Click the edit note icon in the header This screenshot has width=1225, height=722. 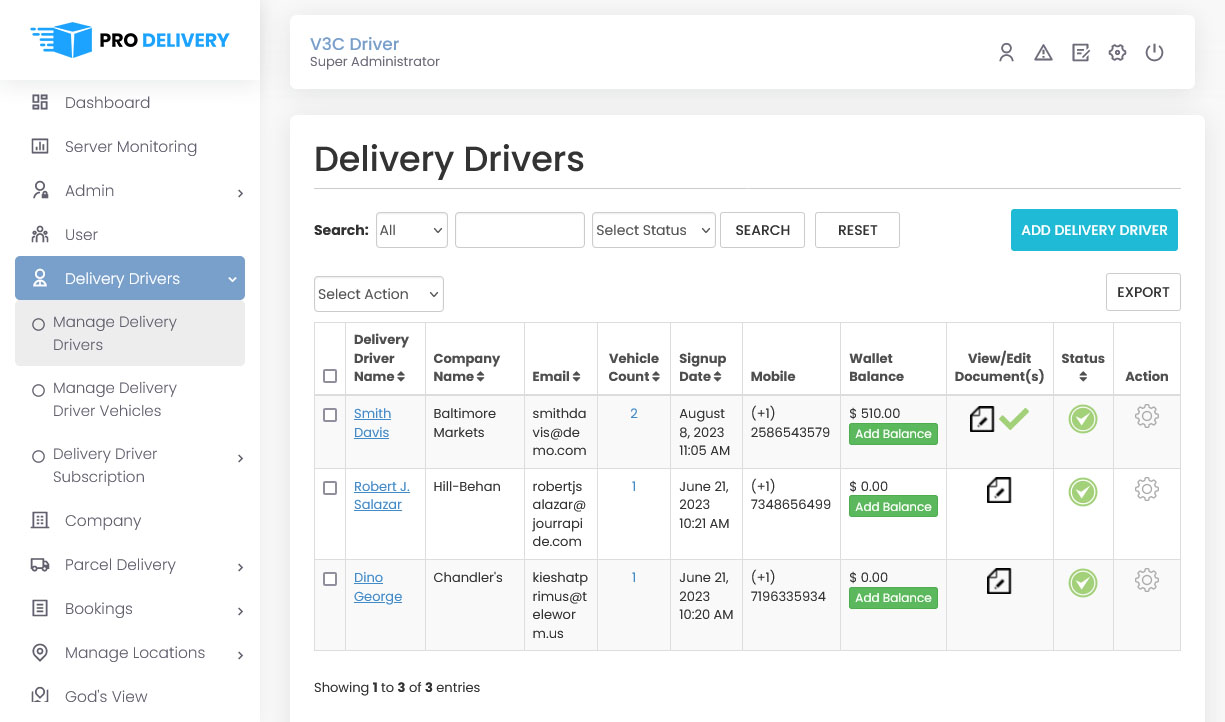point(1080,53)
